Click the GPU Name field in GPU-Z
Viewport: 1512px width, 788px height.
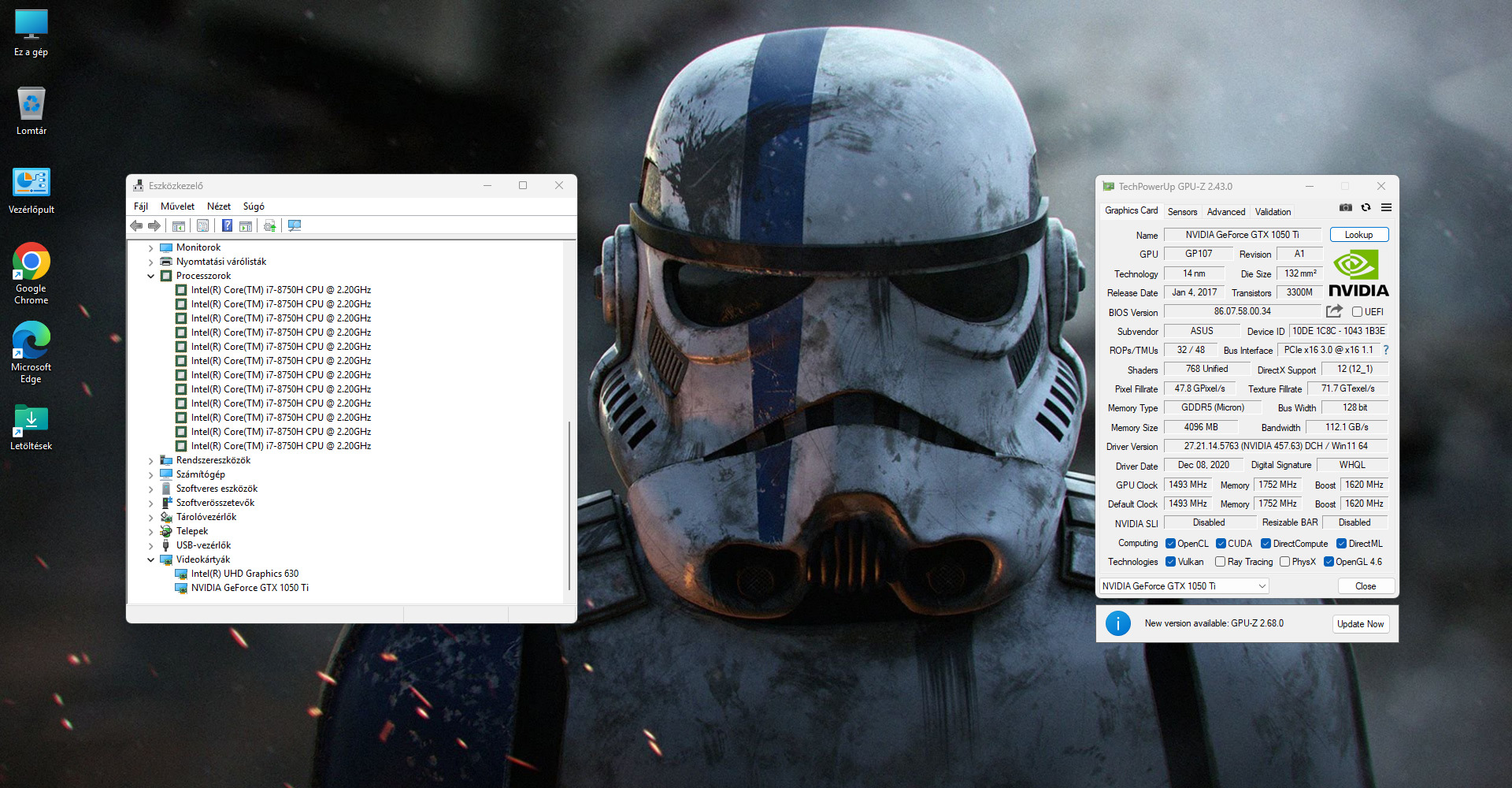pos(1243,235)
